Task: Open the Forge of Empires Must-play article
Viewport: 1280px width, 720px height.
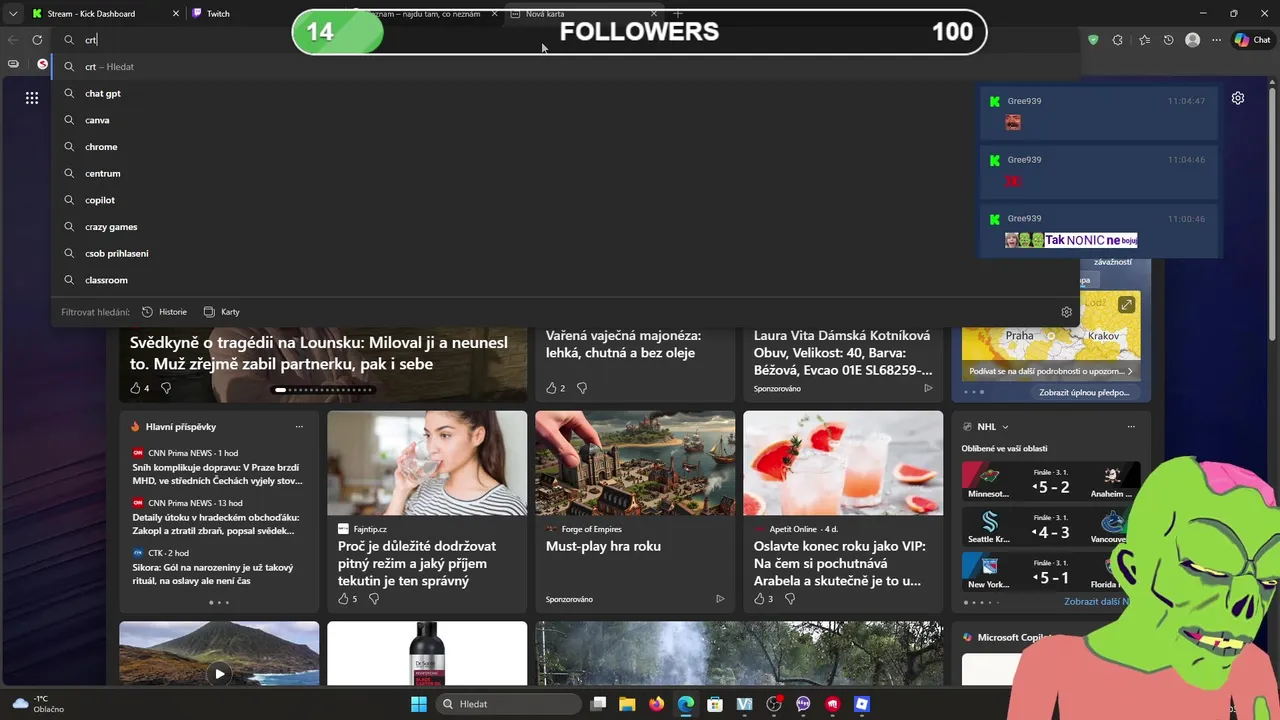Action: 603,546
